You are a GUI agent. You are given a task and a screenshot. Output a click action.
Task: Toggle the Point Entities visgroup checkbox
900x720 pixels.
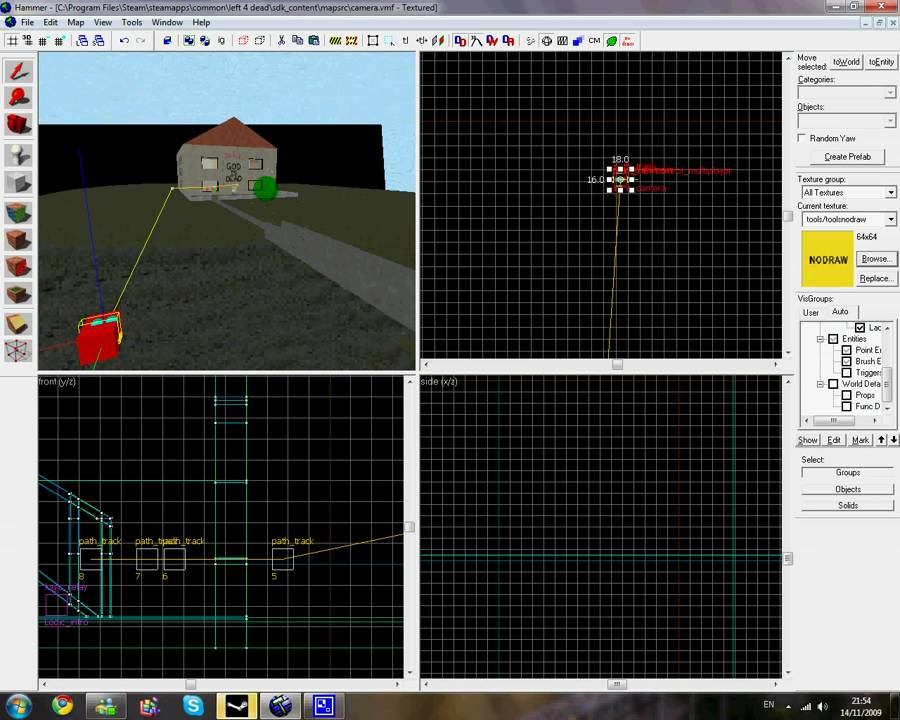847,350
